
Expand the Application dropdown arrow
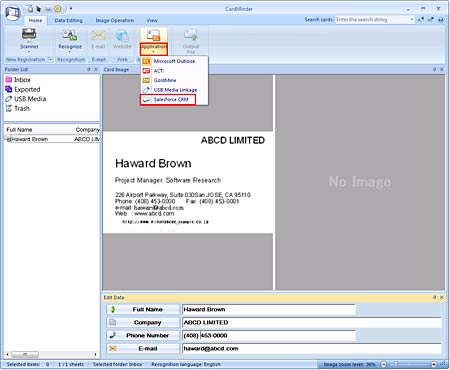[x=153, y=52]
